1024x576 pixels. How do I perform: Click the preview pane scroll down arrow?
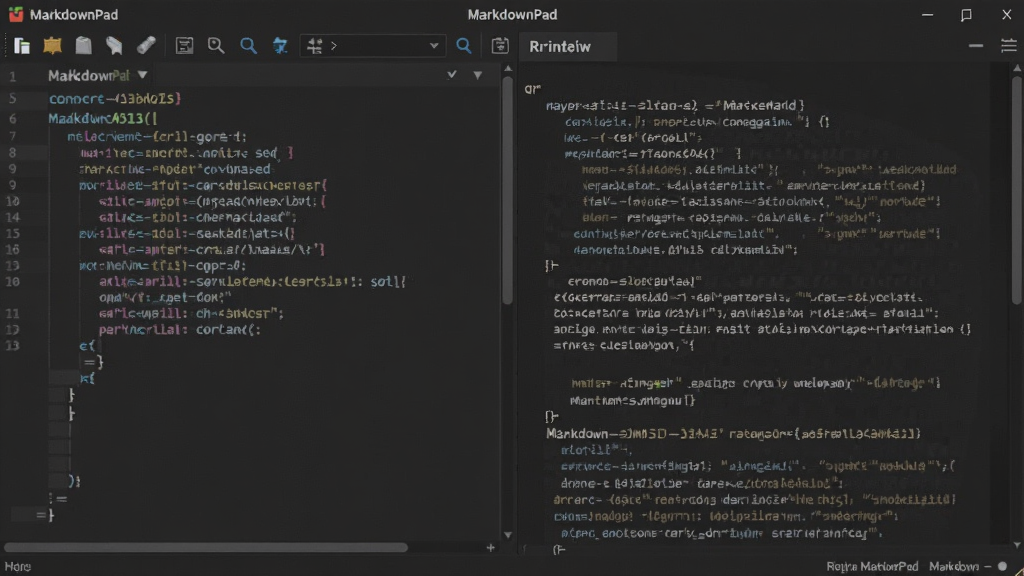tap(1017, 545)
